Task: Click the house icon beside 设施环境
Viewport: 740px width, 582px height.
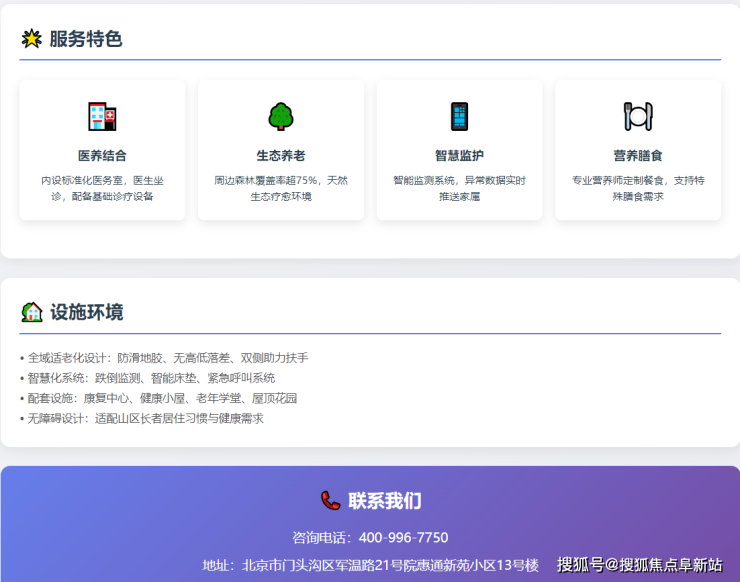Action: 32,312
